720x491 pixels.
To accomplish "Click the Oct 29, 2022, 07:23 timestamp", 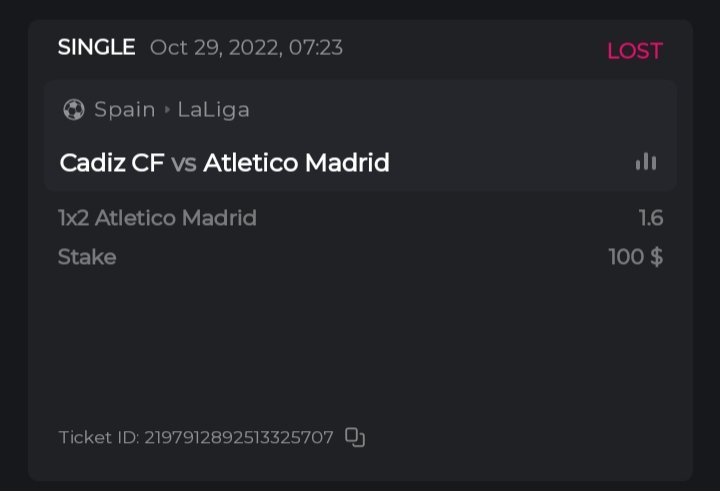I will (246, 47).
